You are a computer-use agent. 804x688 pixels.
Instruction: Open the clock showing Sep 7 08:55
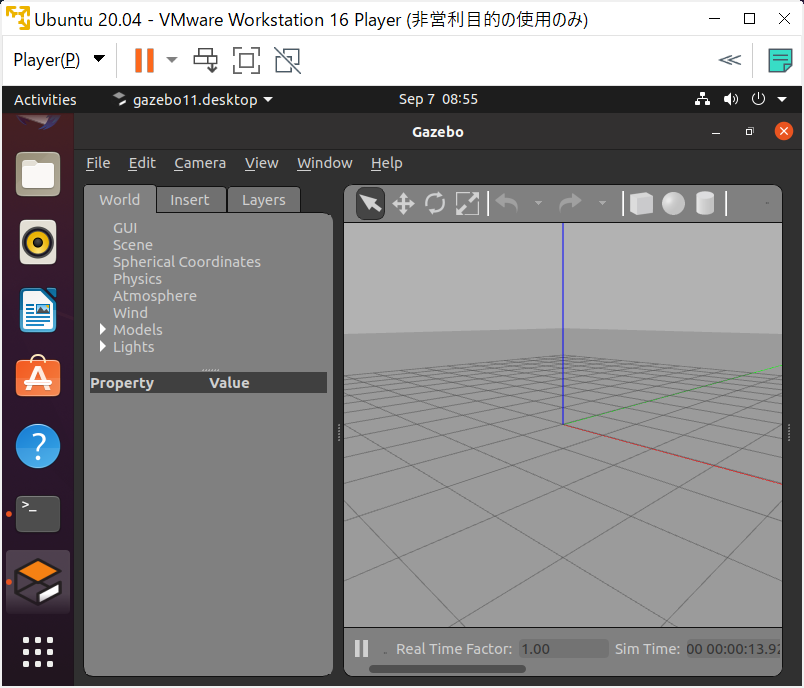(438, 99)
